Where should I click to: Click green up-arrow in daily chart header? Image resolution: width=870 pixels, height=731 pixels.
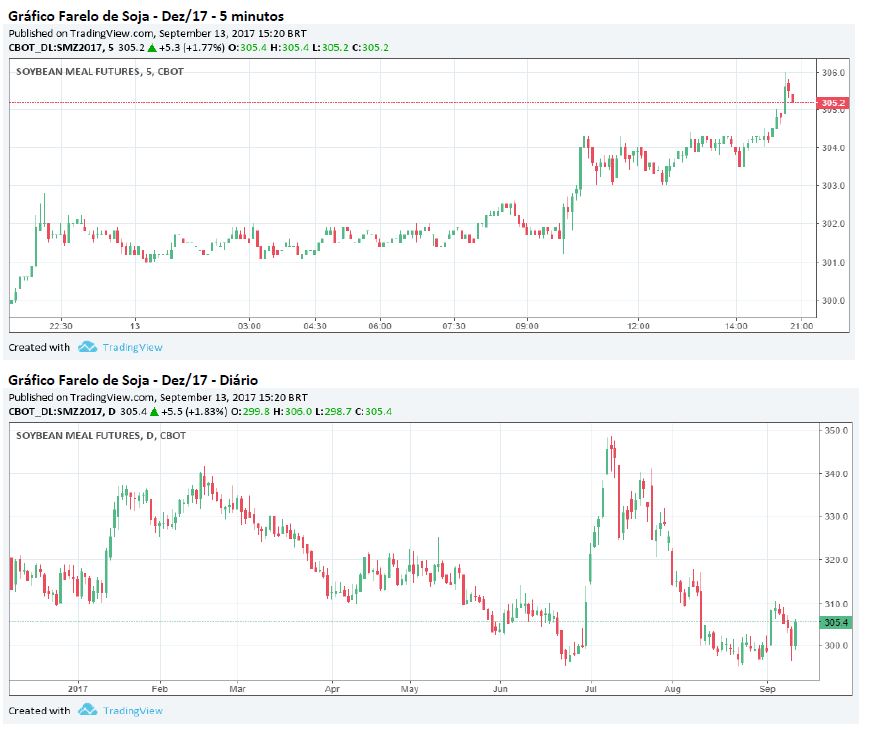155,411
